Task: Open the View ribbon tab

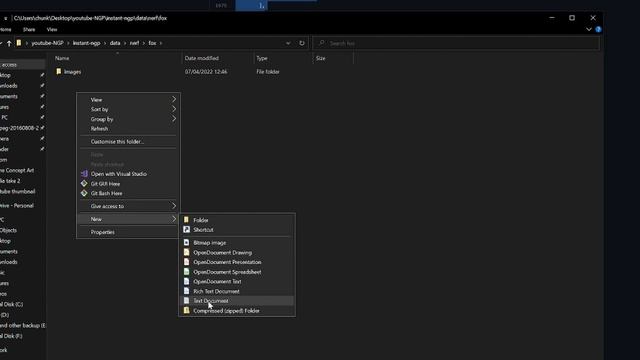Action: coord(52,29)
